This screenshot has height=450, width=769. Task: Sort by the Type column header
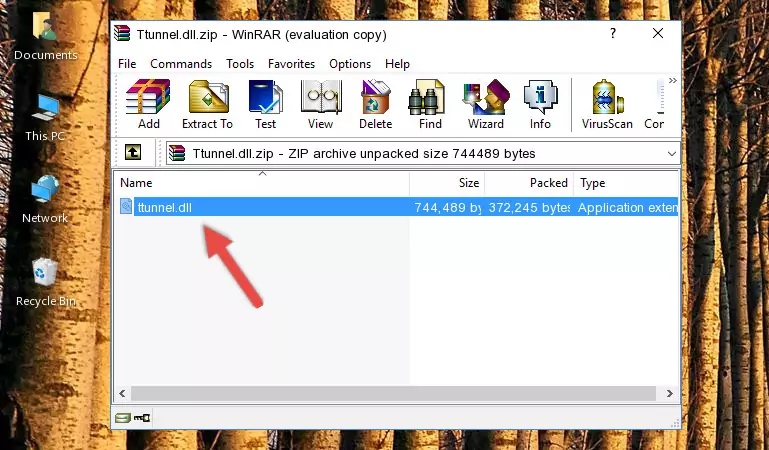pyautogui.click(x=626, y=183)
